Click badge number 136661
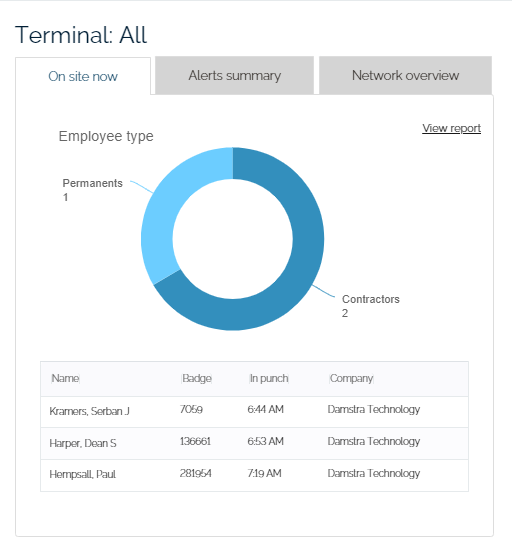This screenshot has width=512, height=552. (x=195, y=441)
